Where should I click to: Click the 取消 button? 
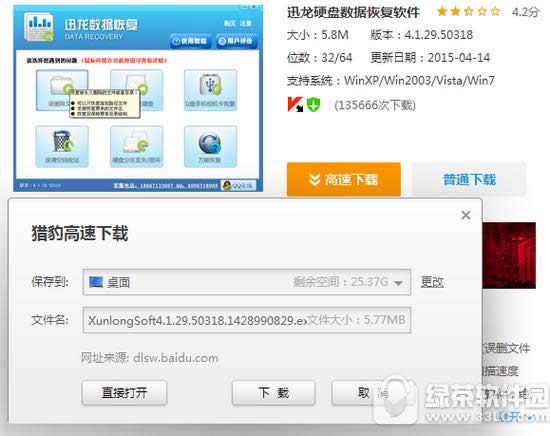click(x=373, y=393)
